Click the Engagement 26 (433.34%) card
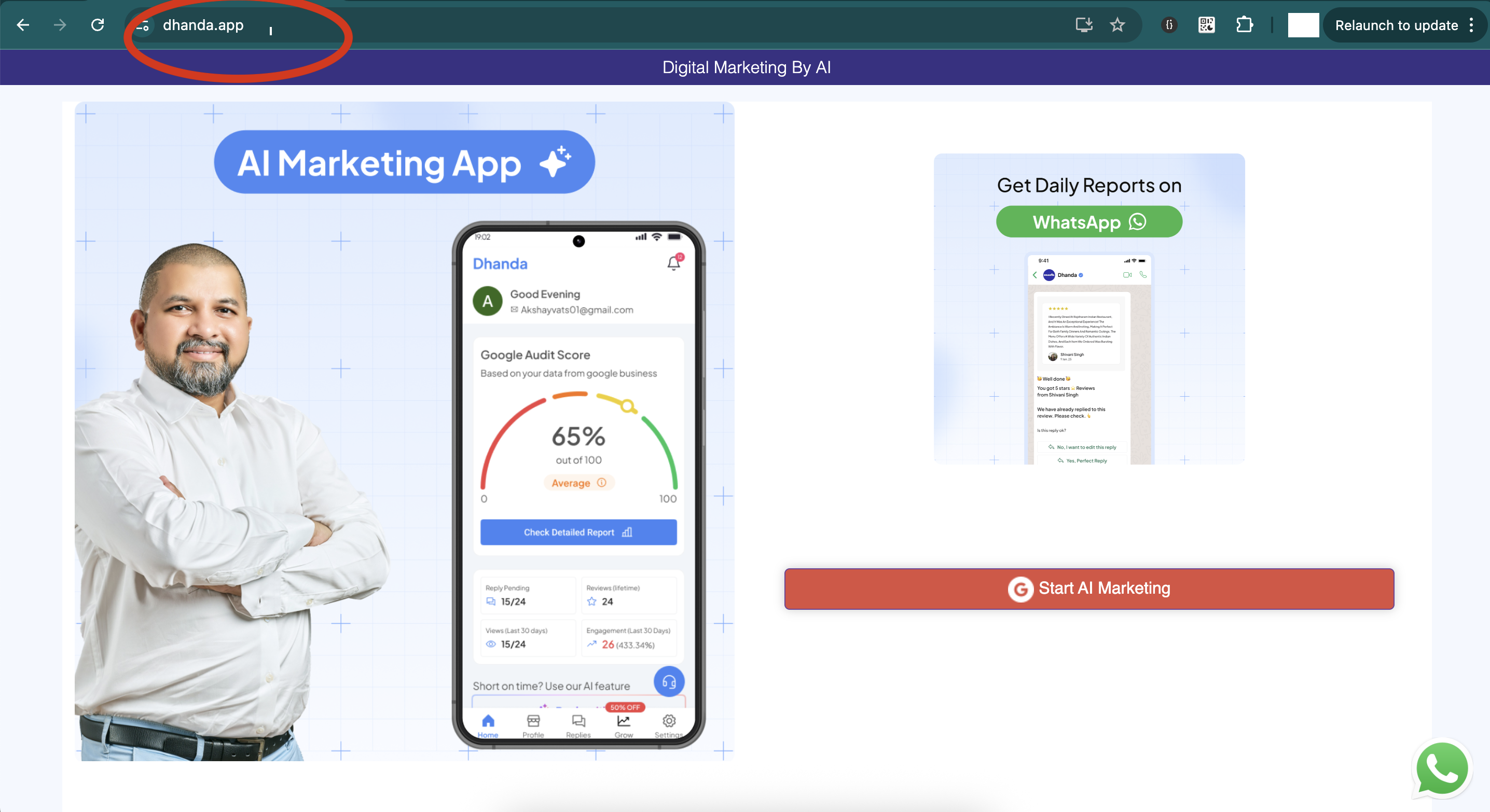This screenshot has width=1490, height=812. coord(629,638)
